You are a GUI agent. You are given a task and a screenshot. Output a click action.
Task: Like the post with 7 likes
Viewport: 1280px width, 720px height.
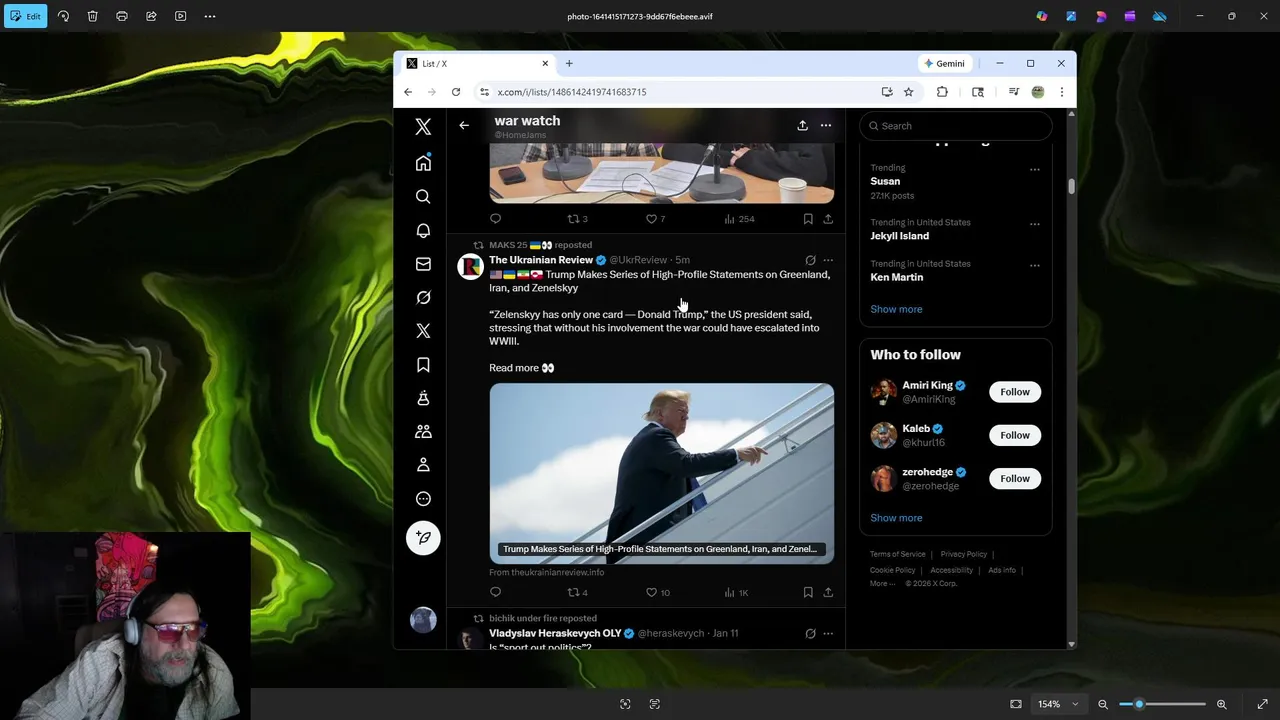click(x=651, y=219)
